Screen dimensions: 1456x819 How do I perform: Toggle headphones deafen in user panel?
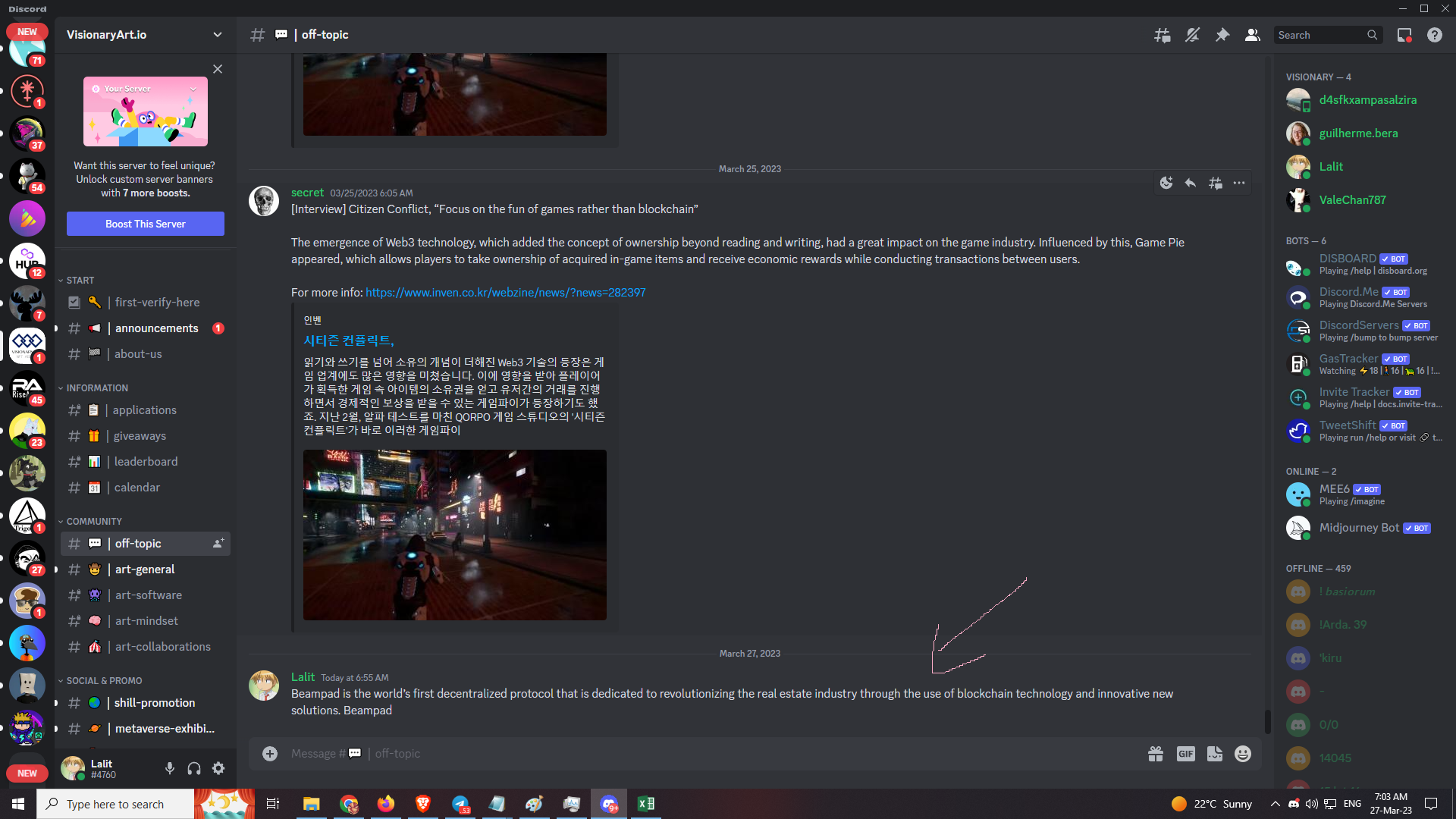(x=194, y=769)
